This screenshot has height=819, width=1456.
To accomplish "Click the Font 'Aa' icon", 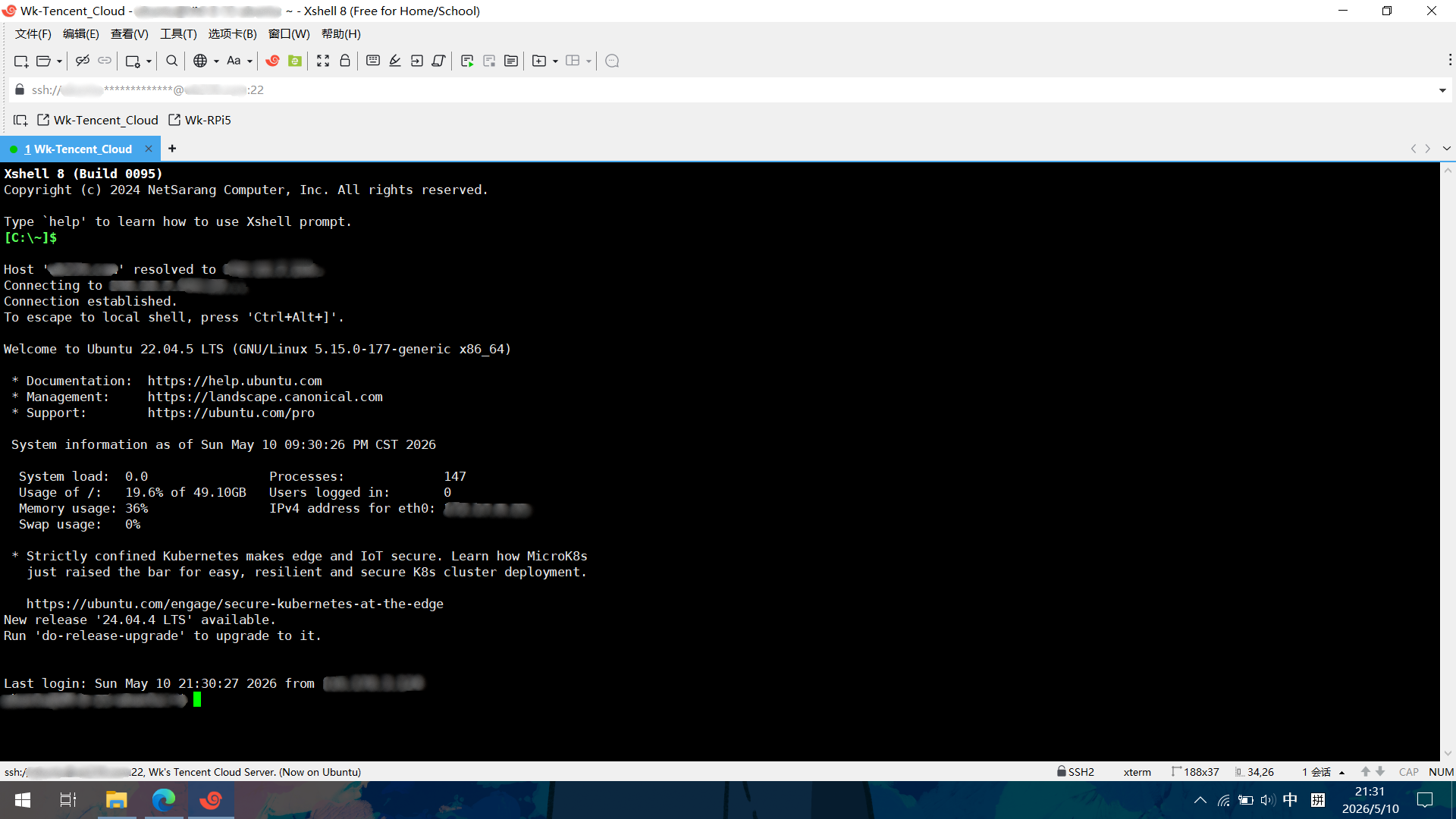I will (234, 61).
